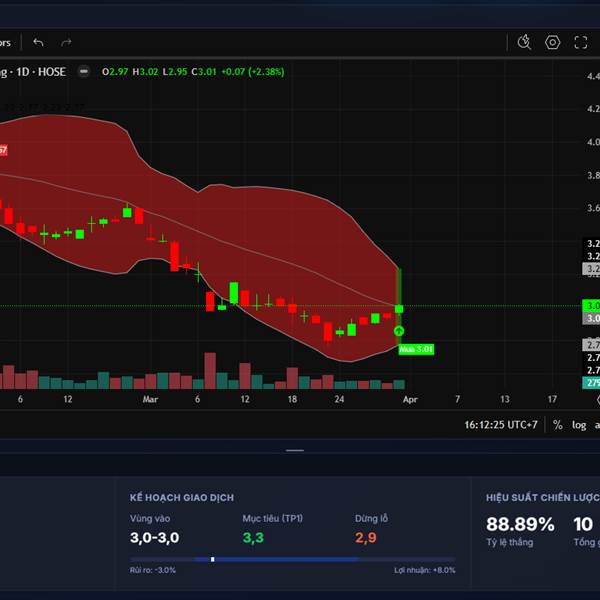This screenshot has height=600, width=600.
Task: Click the open value O2.97
Action: (115, 72)
